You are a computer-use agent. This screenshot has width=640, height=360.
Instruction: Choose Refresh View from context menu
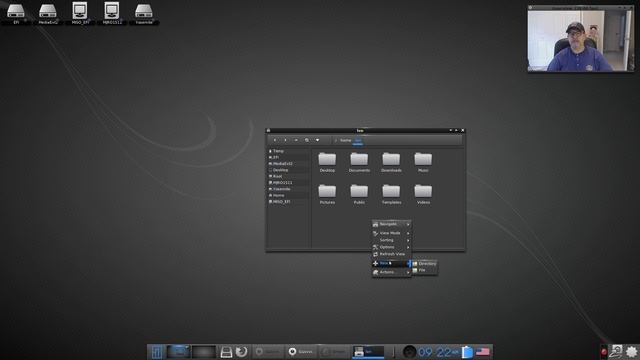tap(391, 254)
